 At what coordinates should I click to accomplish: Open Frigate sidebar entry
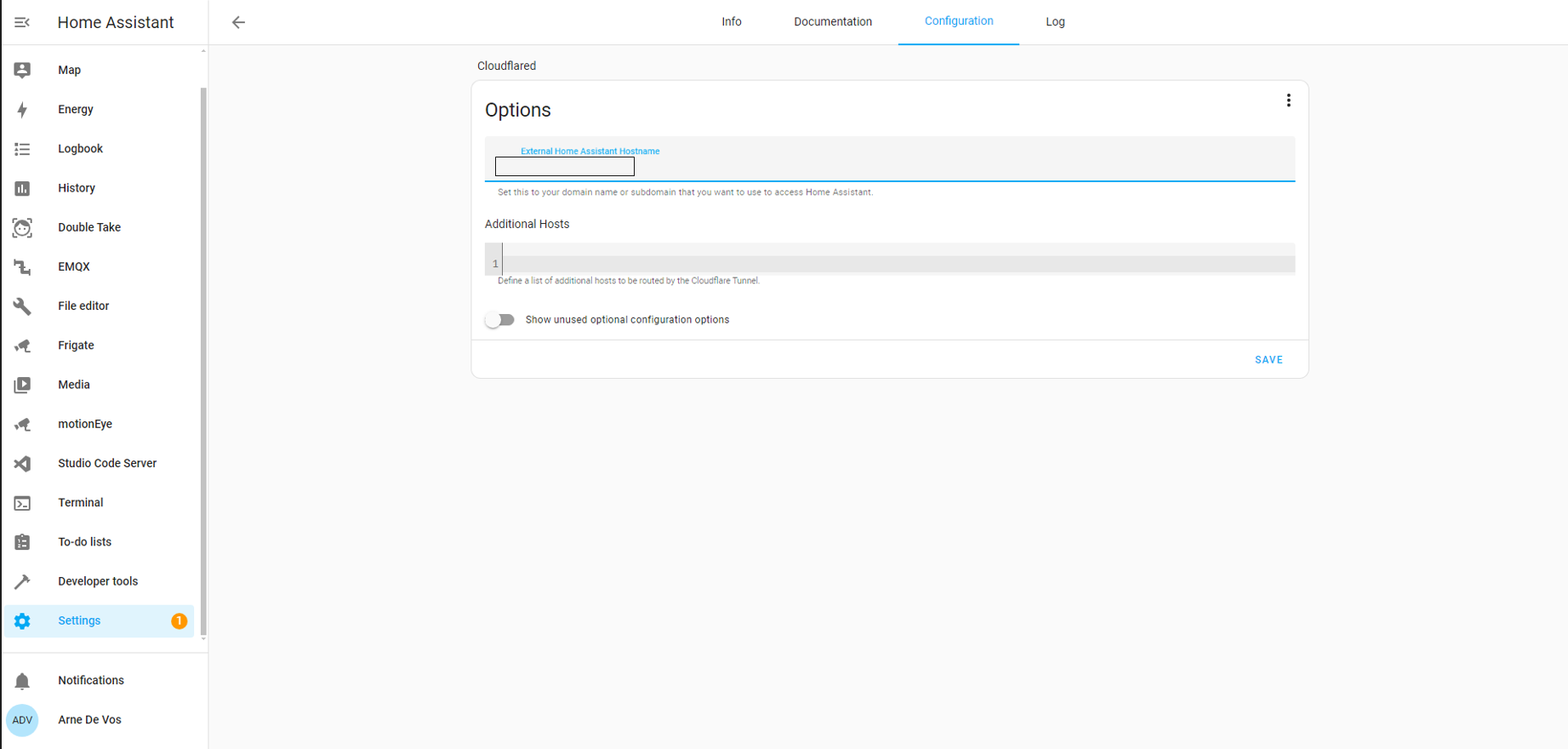tap(99, 346)
